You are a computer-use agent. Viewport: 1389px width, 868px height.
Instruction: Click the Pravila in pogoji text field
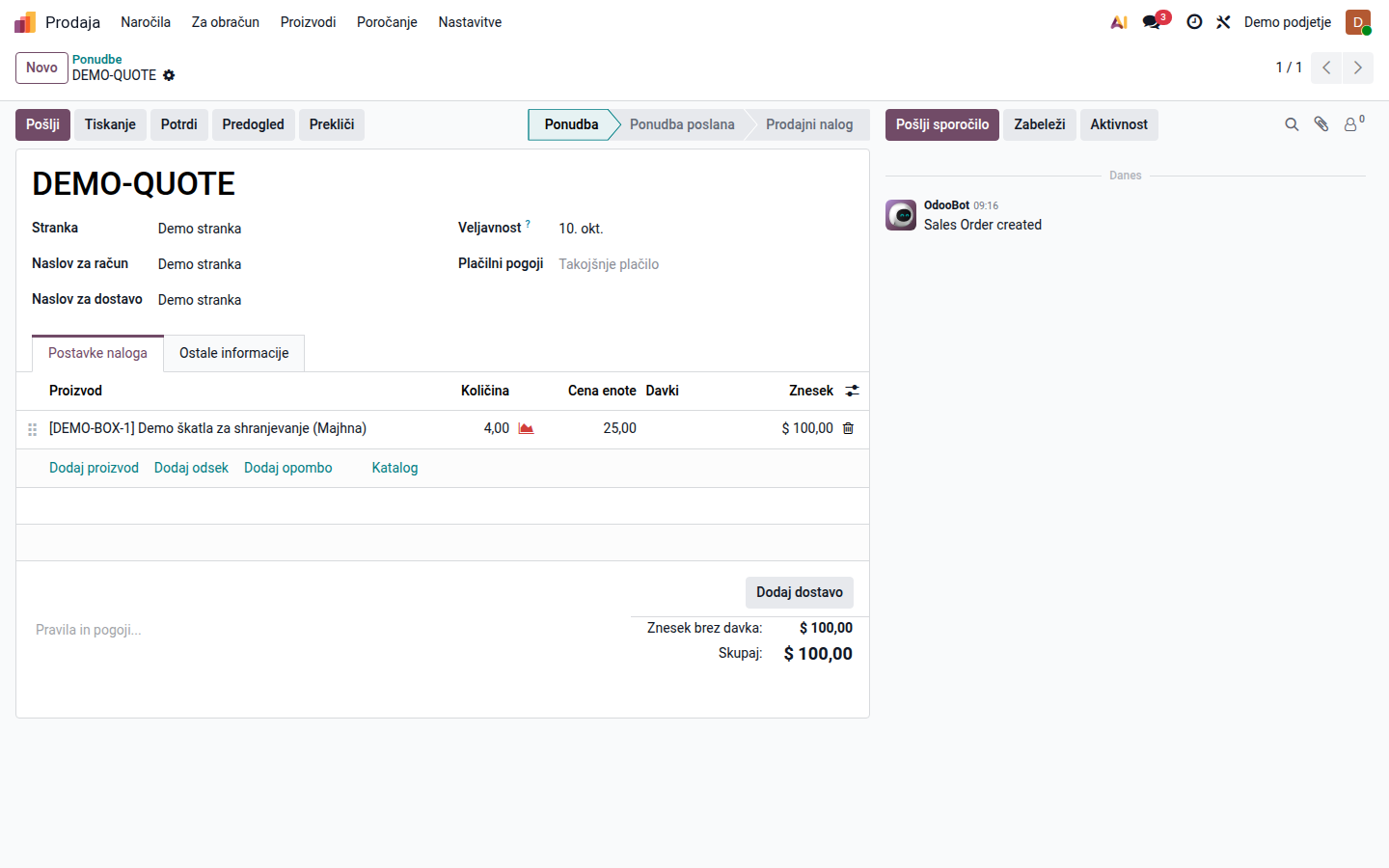click(x=323, y=630)
